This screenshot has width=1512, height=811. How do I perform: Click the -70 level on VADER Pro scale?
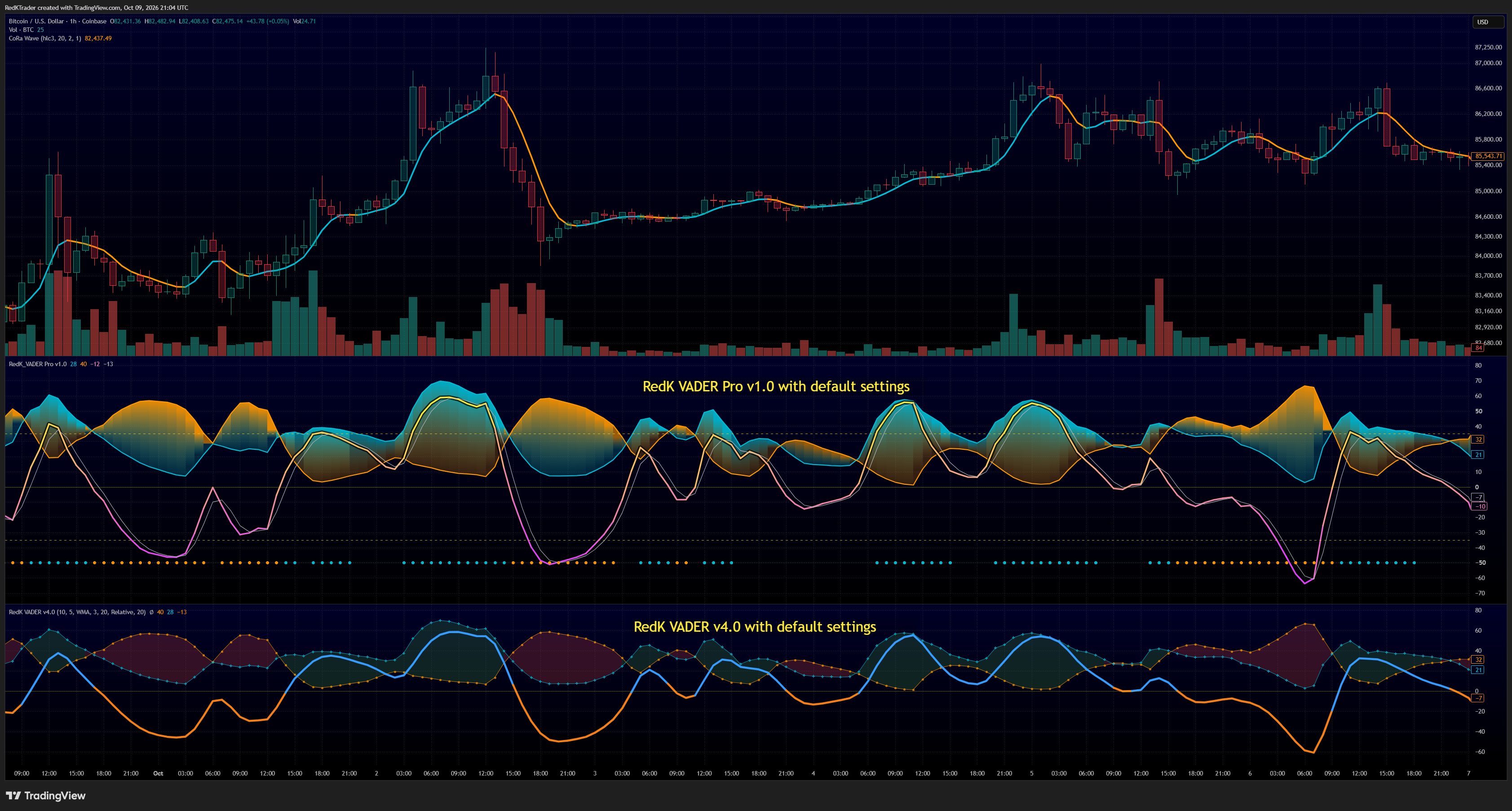(1479, 593)
